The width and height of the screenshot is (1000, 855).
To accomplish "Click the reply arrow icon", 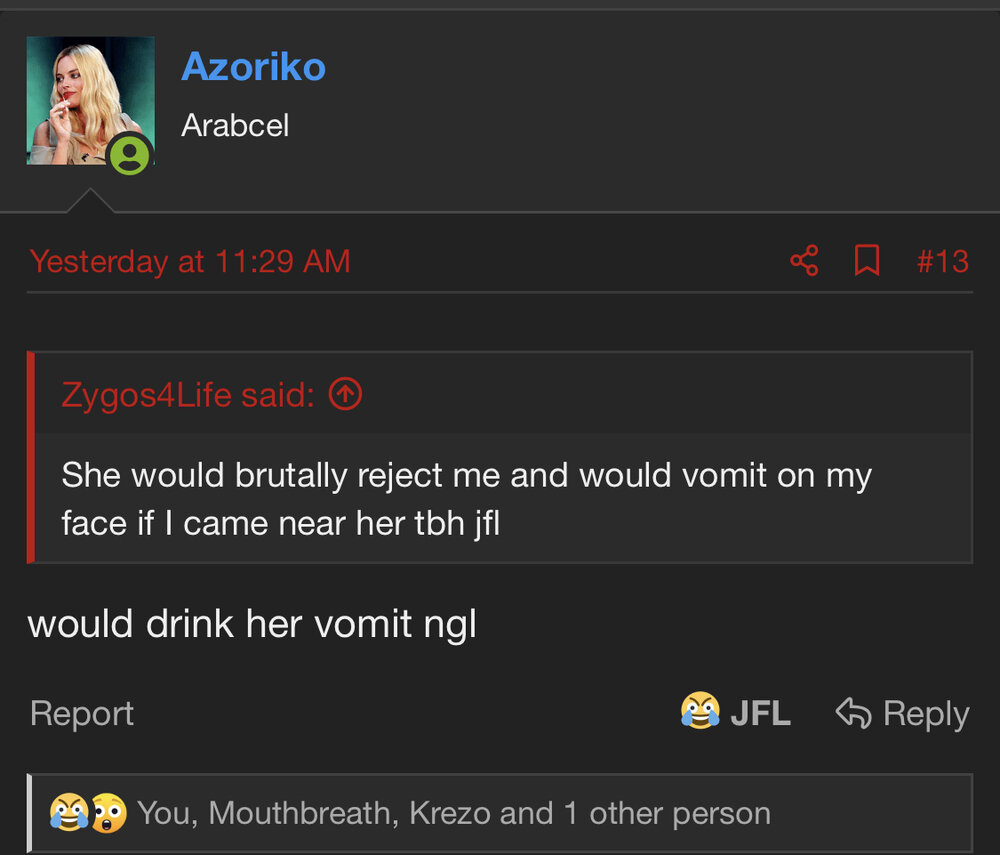I will (853, 712).
